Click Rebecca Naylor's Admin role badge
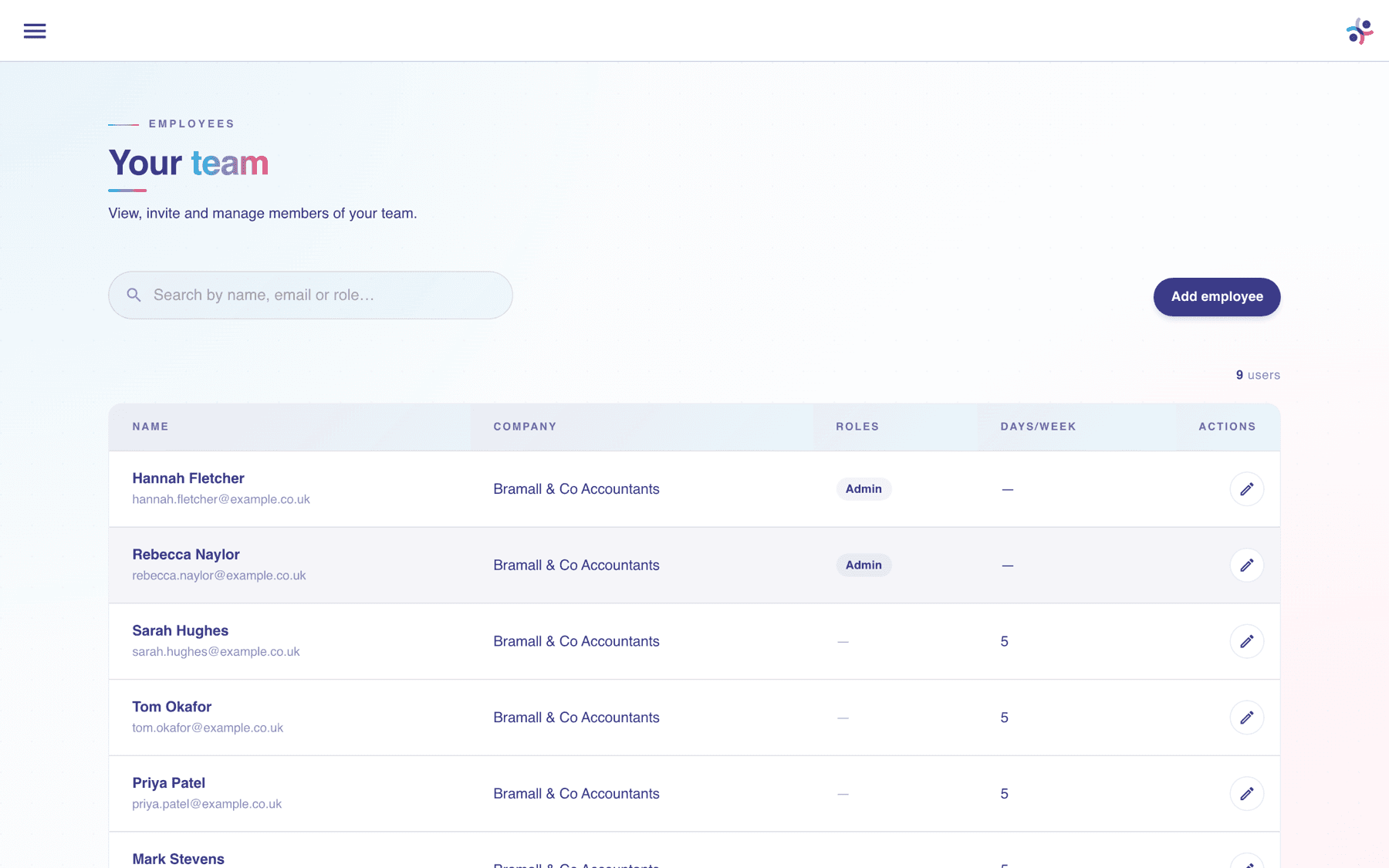 pos(863,566)
